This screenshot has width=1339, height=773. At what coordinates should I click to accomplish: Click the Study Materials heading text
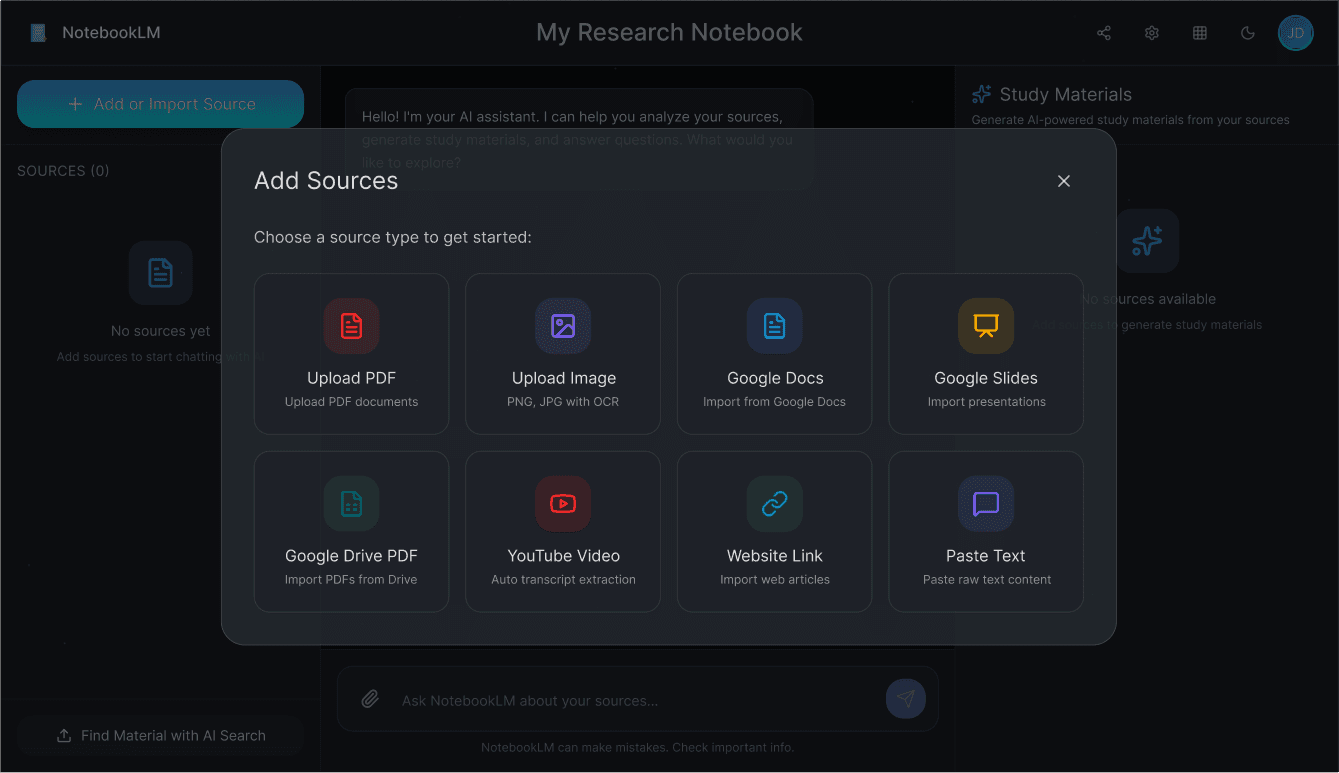1066,95
